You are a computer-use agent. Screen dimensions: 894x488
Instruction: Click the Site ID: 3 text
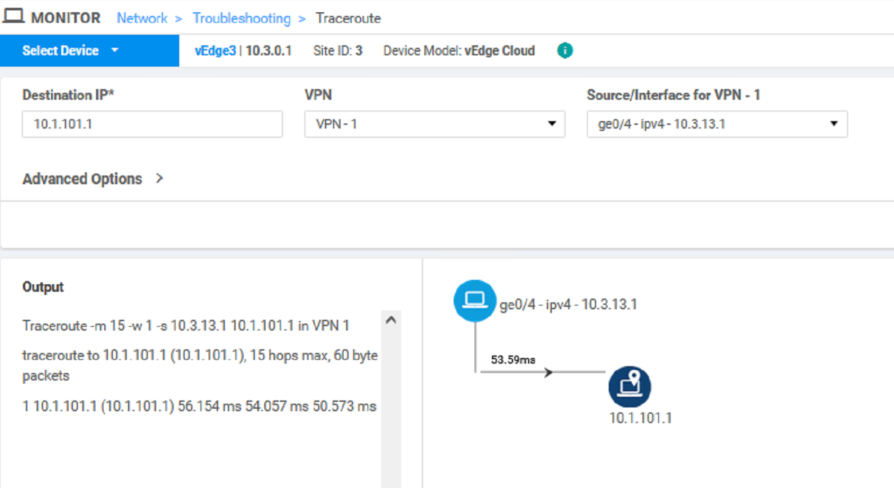(338, 51)
